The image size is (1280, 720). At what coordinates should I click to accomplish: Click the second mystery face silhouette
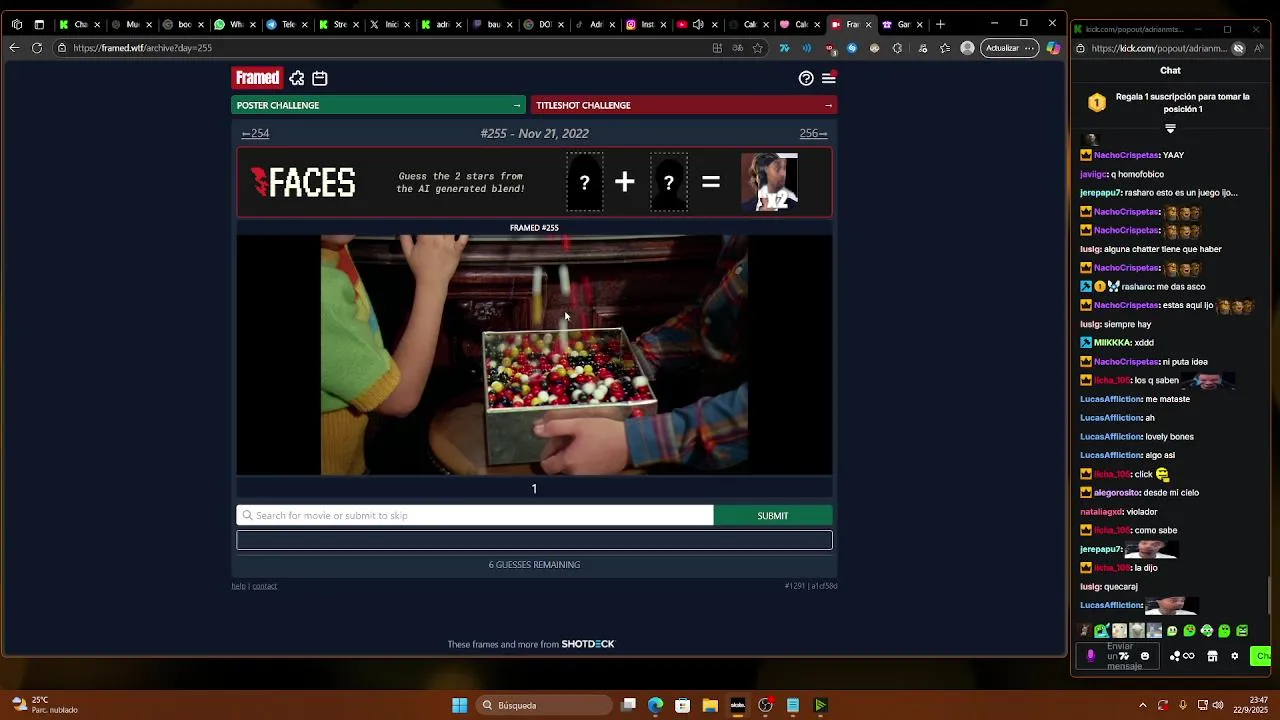pyautogui.click(x=668, y=182)
